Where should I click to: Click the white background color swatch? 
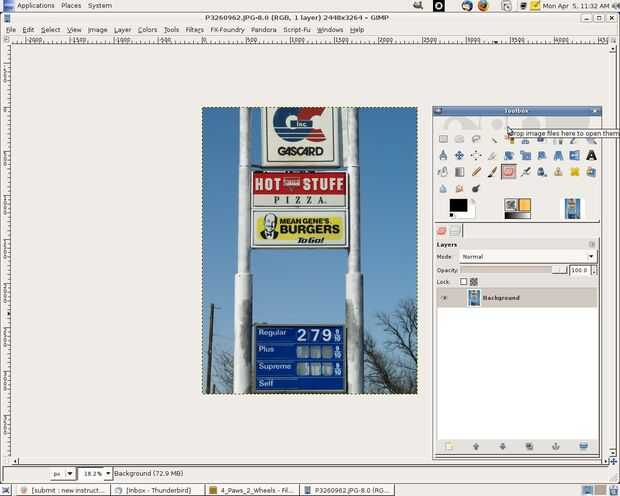[472, 213]
